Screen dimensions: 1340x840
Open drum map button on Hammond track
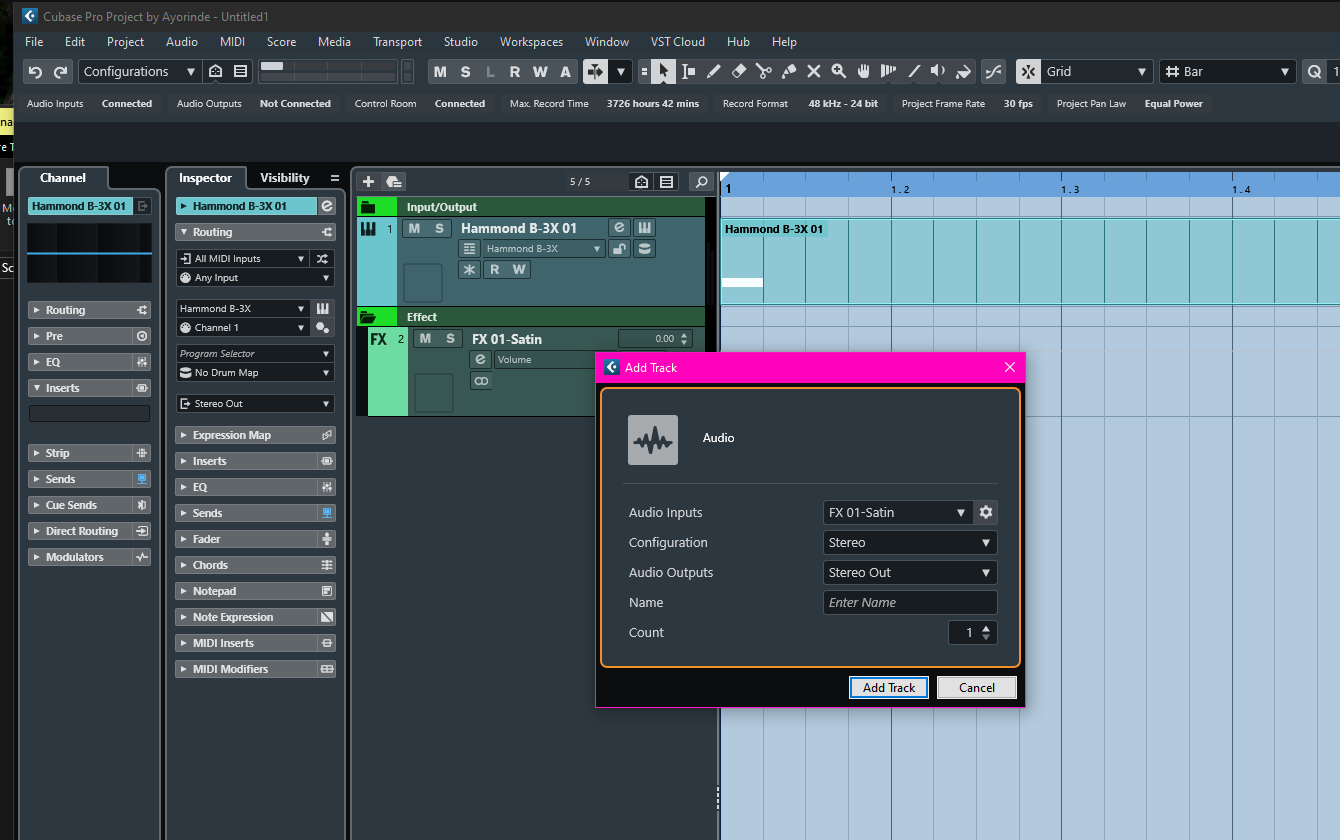645,249
